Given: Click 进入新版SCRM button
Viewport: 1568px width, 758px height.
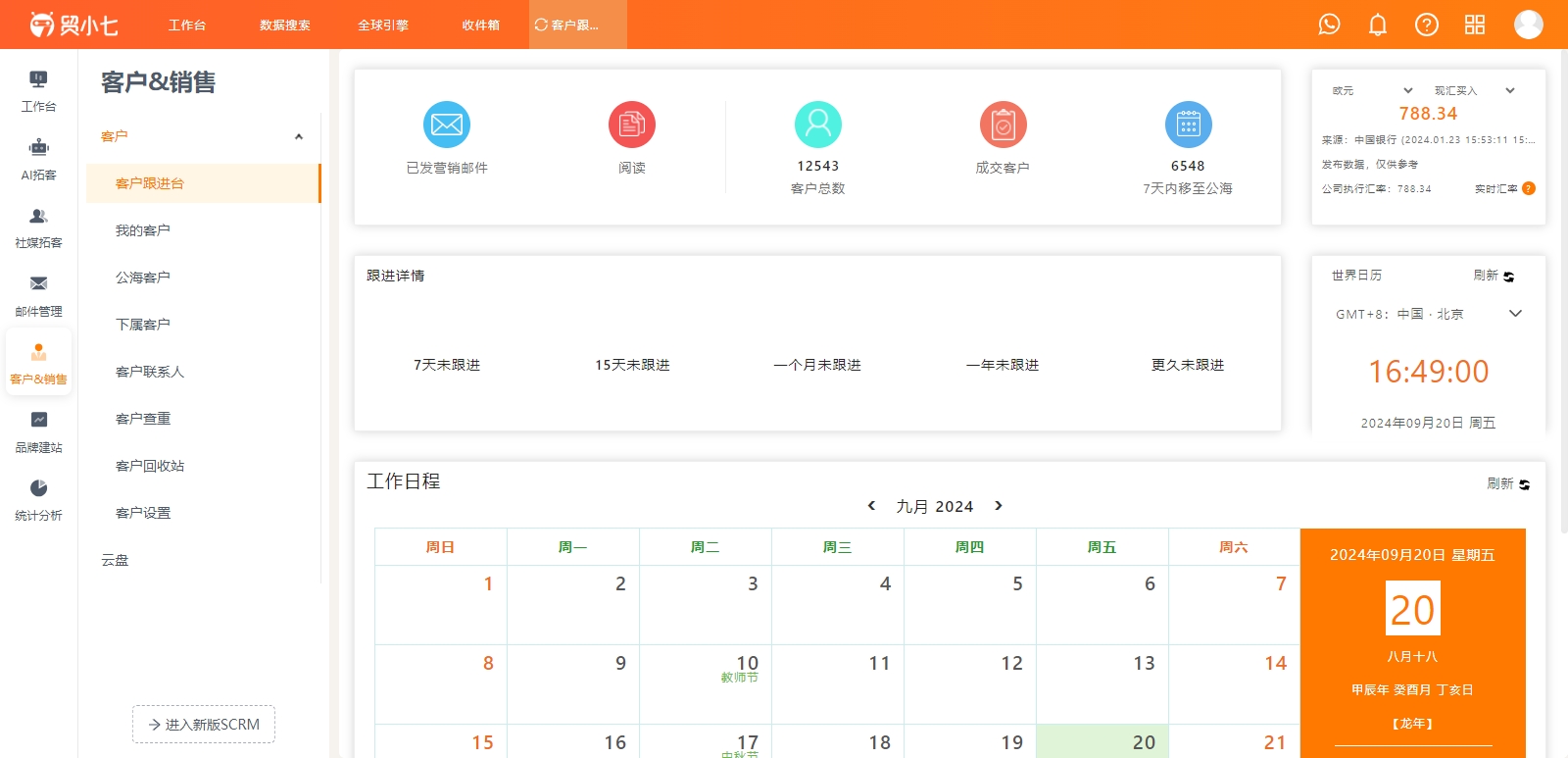Looking at the screenshot, I should coord(204,725).
